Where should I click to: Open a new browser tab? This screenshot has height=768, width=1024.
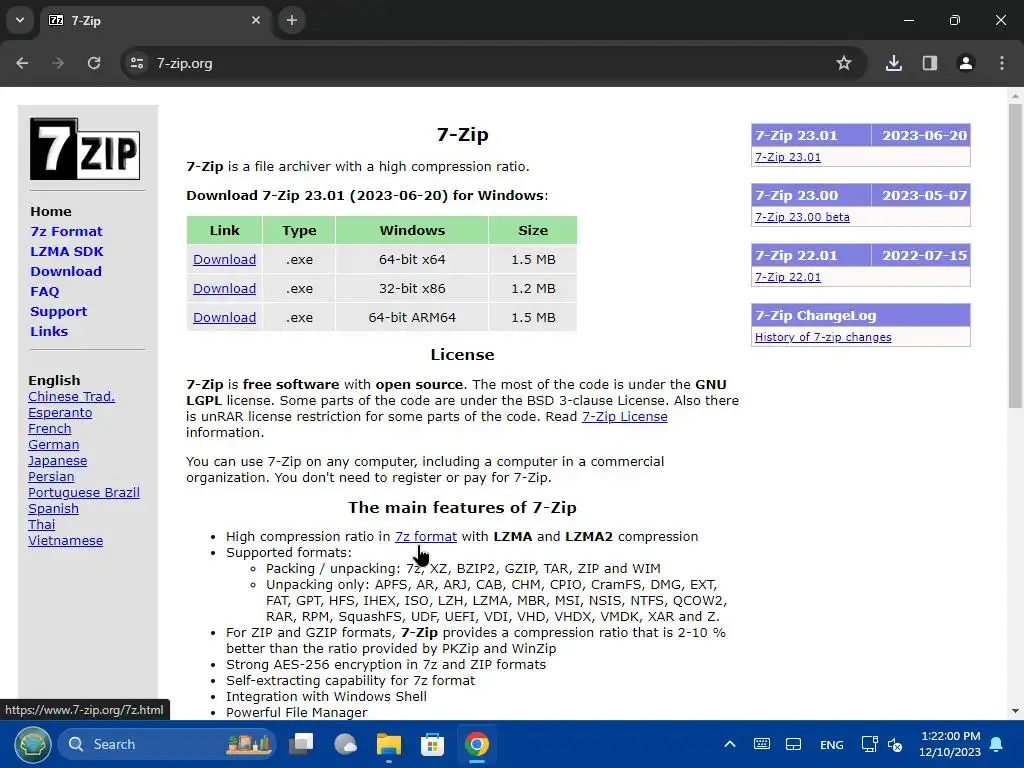[x=292, y=20]
